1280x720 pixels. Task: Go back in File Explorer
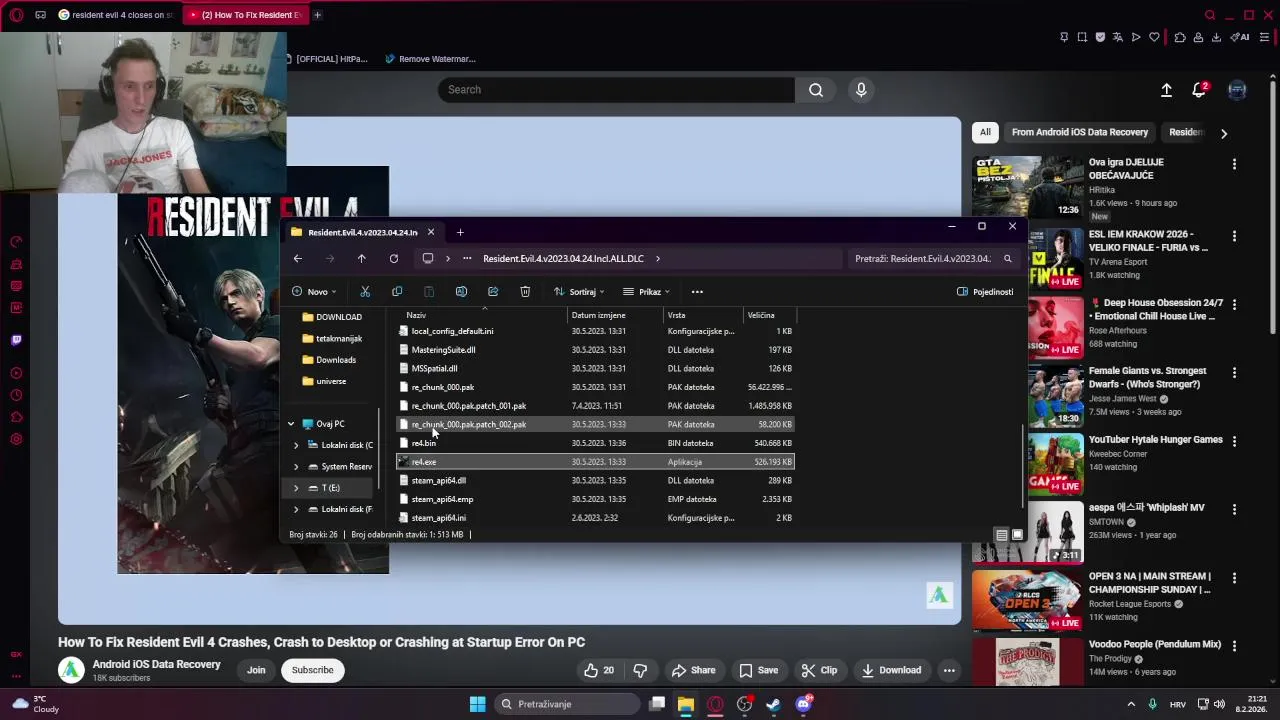[x=298, y=259]
